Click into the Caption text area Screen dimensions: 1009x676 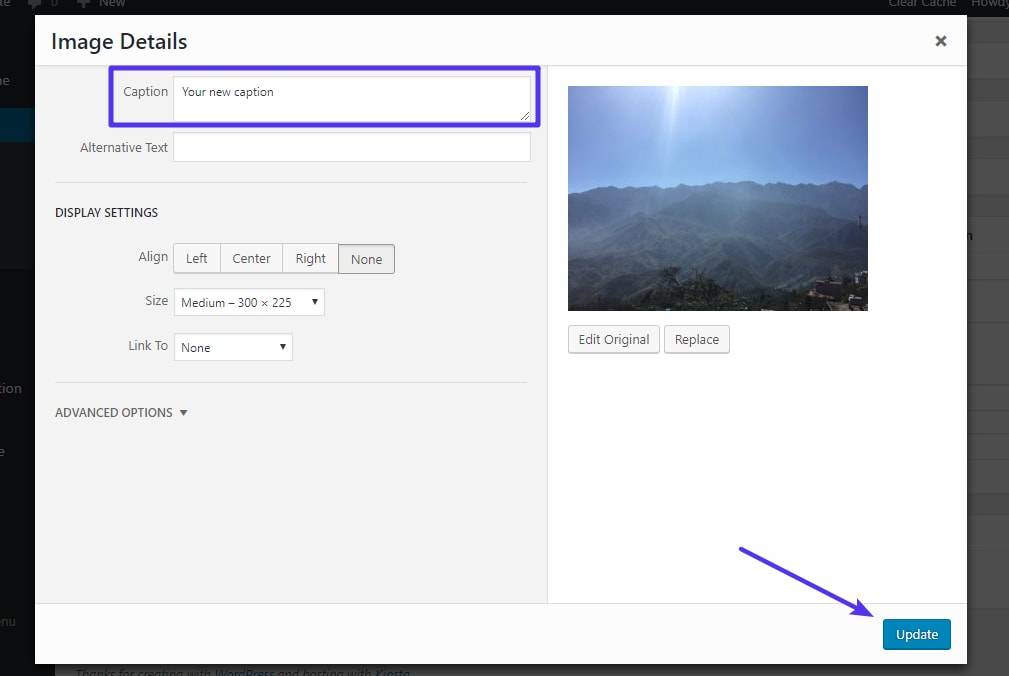click(x=350, y=99)
